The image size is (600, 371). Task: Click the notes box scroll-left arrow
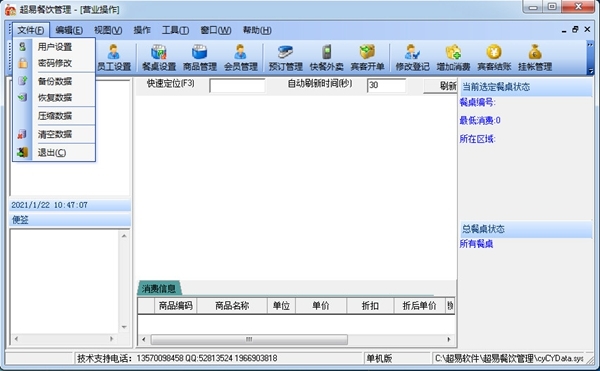tap(16, 338)
